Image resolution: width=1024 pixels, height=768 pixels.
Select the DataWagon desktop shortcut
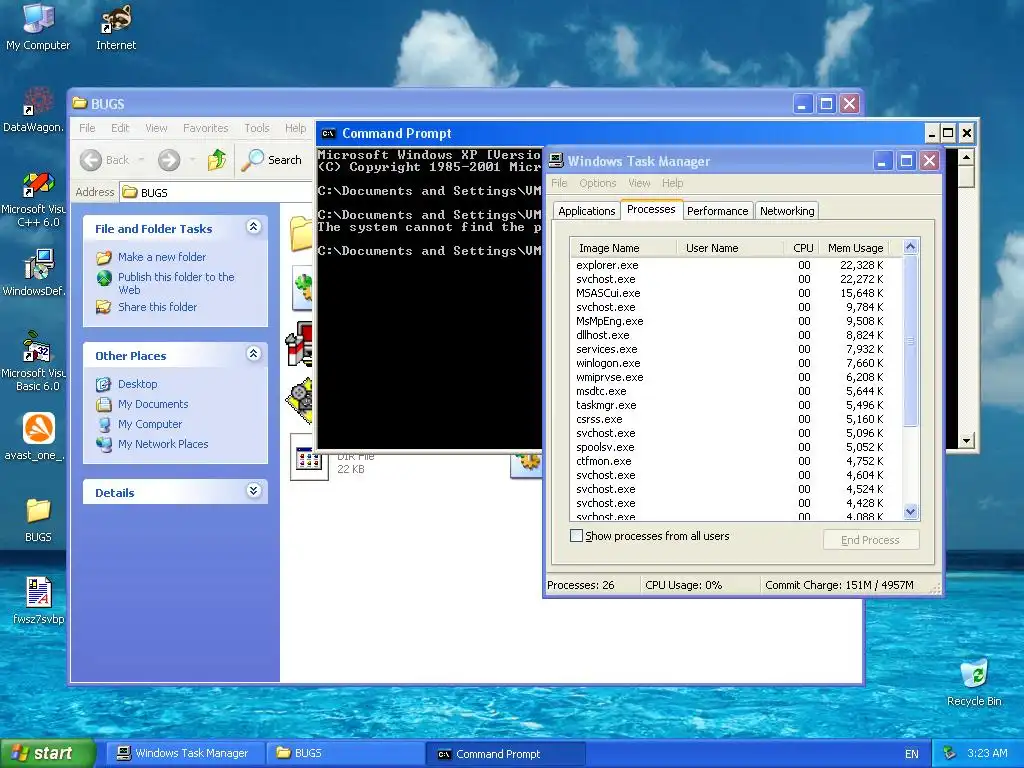(x=34, y=108)
